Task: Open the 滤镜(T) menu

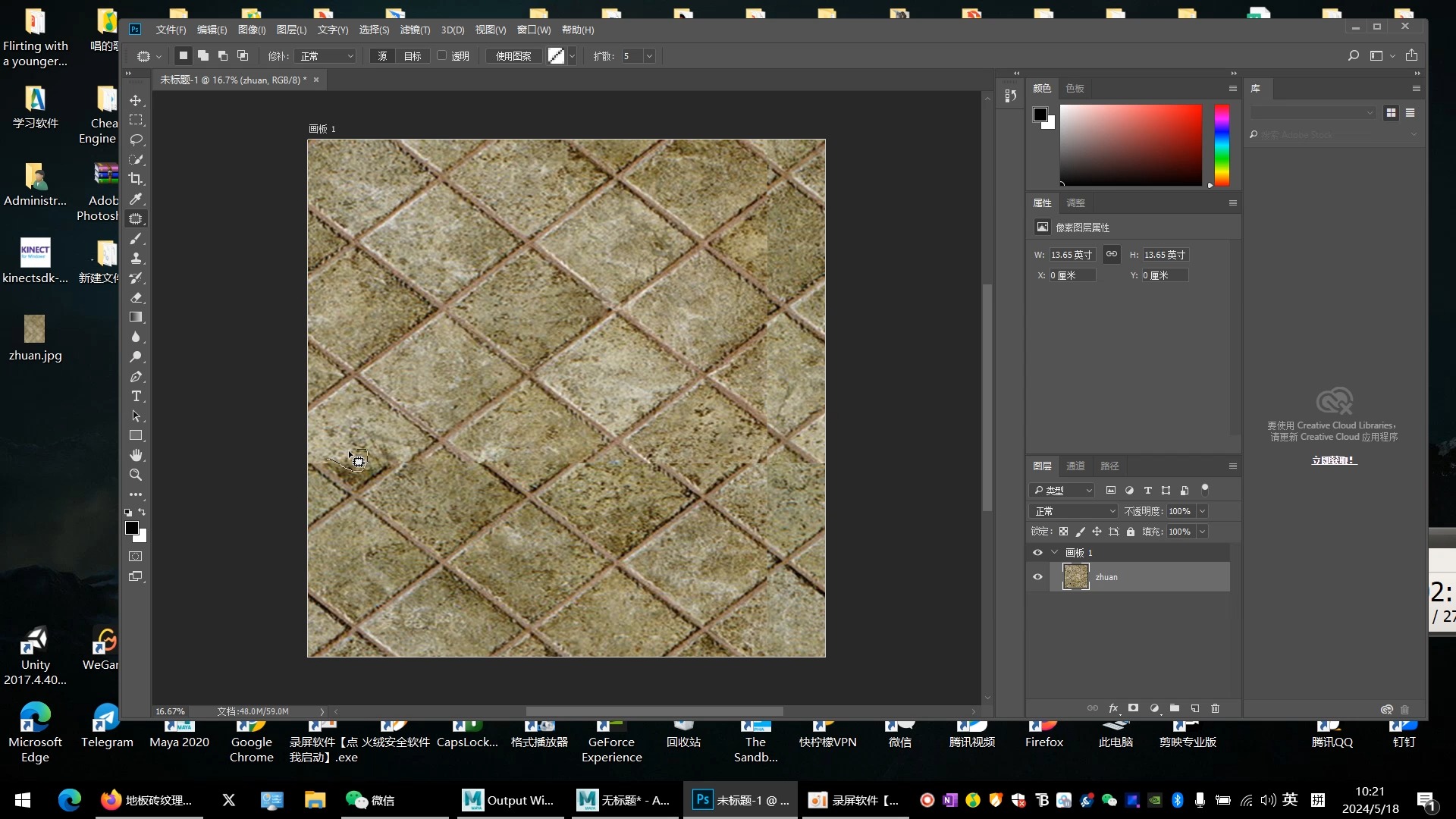Action: coord(415,30)
